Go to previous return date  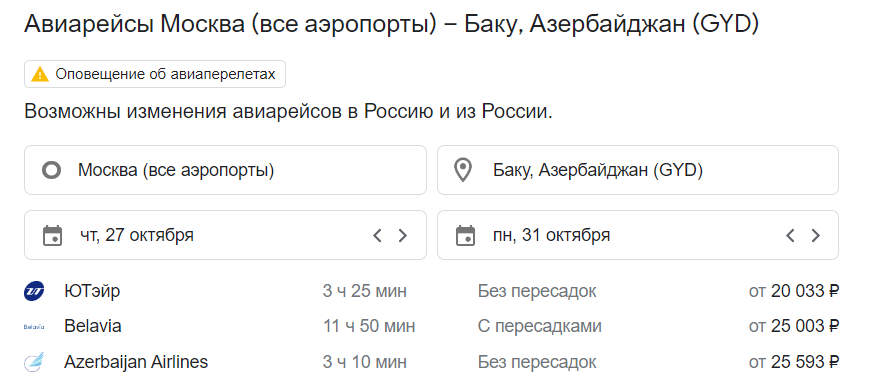790,236
